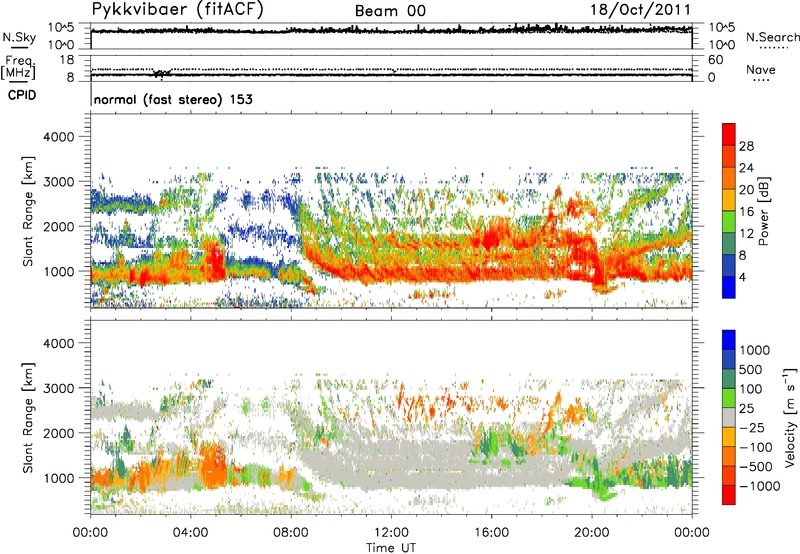
Task: Click power colorbar tick label '28'
Action: [746, 146]
